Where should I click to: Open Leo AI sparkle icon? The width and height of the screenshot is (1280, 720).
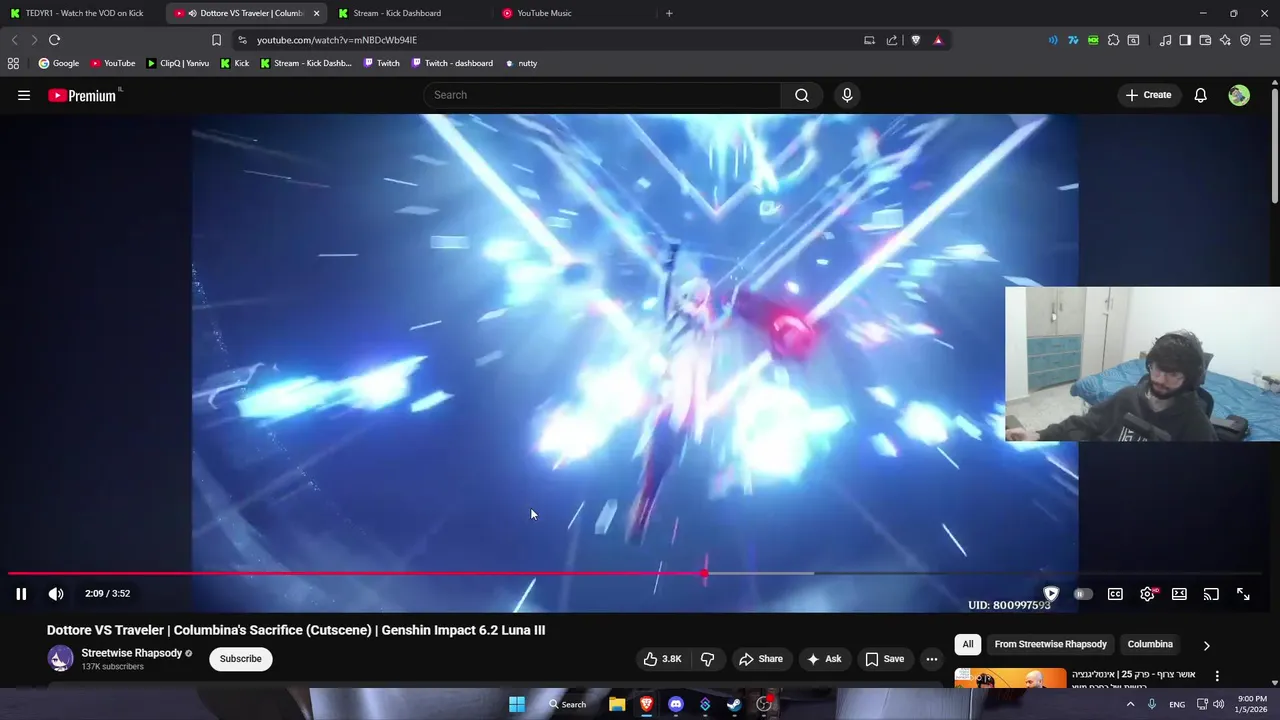click(x=1225, y=40)
